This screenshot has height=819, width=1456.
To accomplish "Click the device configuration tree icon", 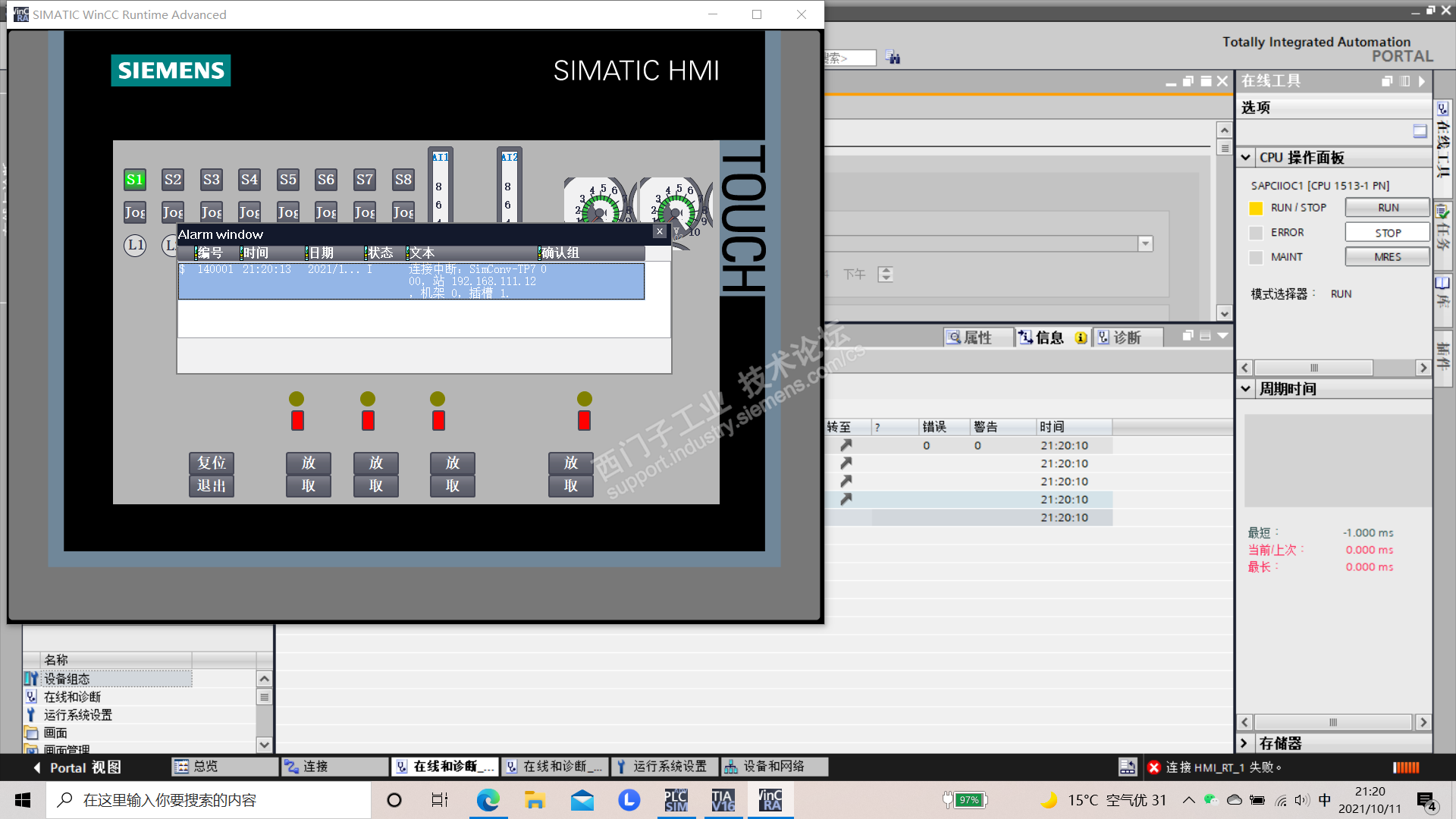I will coord(31,679).
